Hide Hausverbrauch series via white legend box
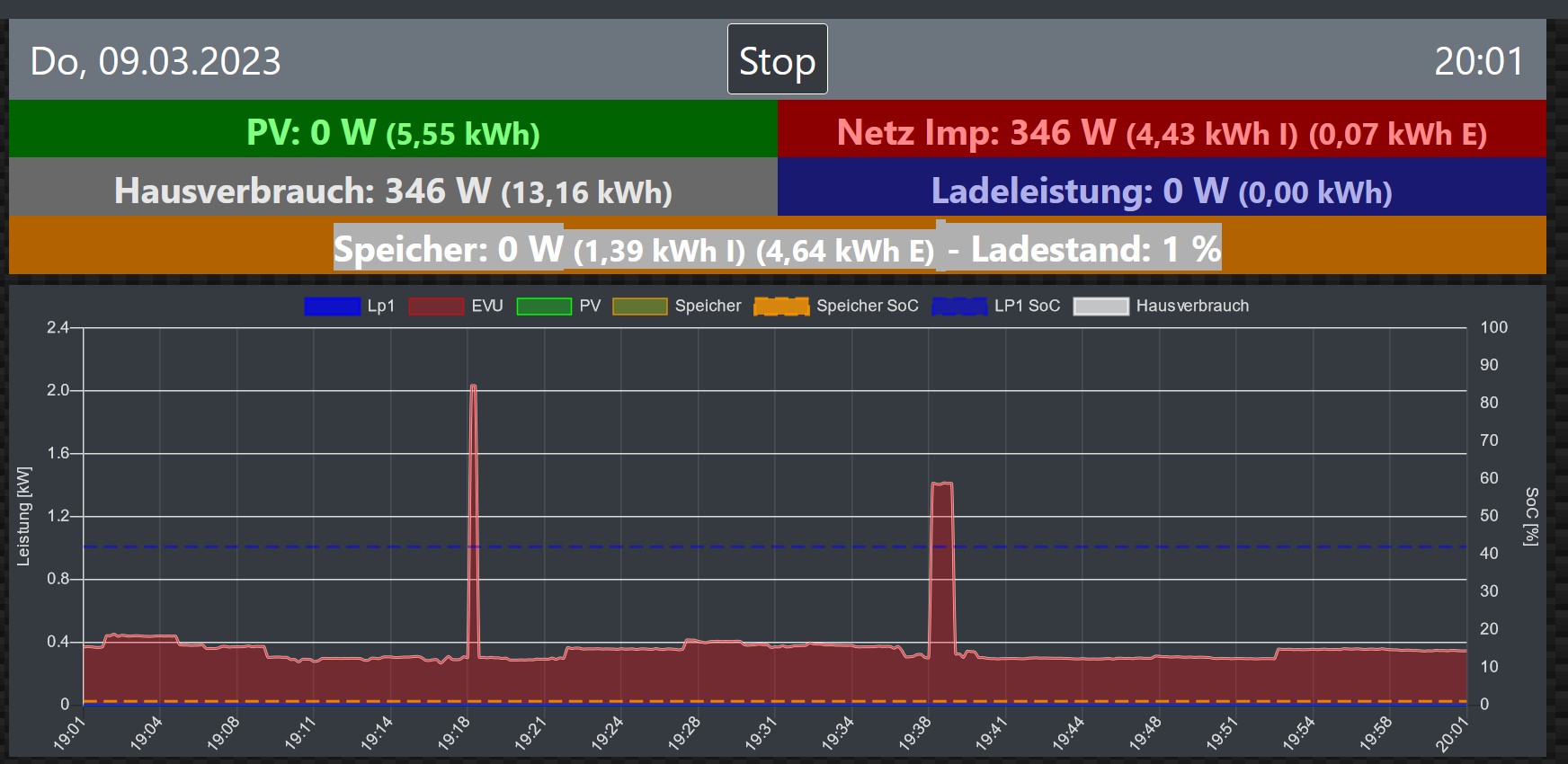 point(1100,306)
